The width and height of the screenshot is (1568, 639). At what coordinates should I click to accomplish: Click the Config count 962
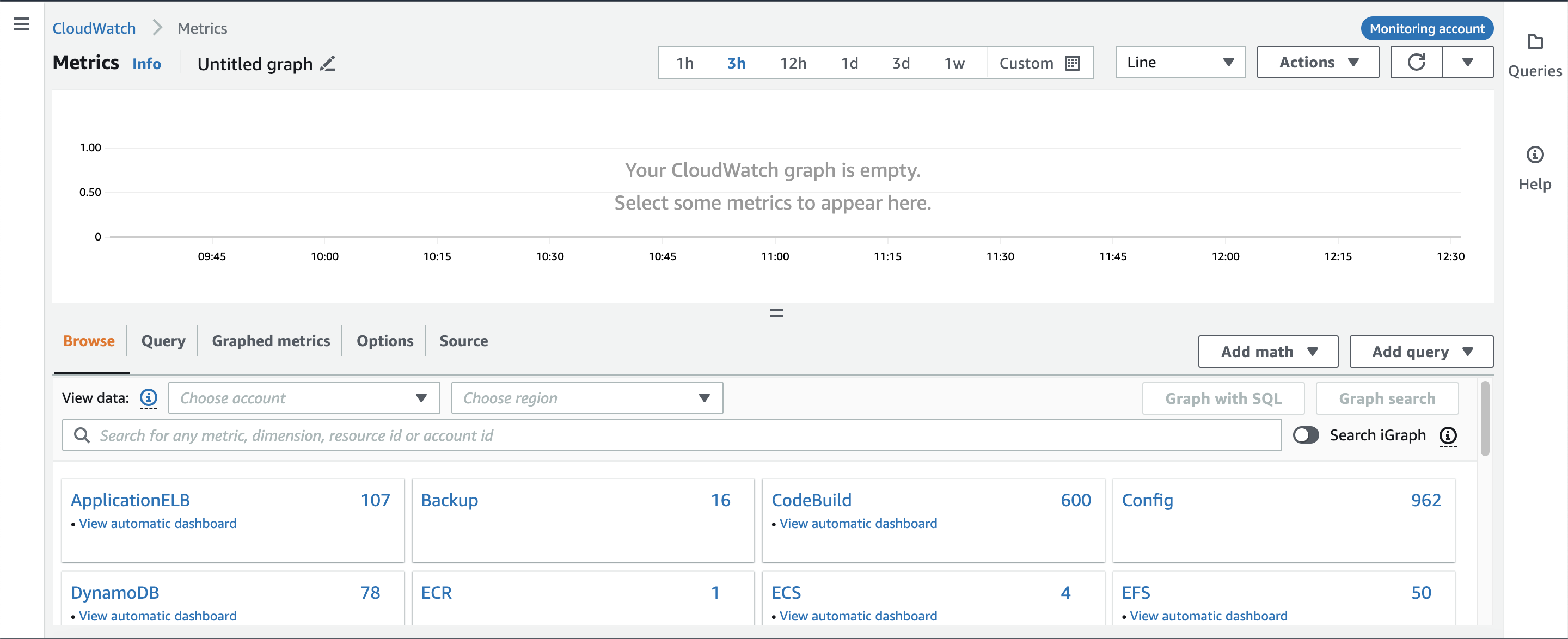pos(1425,500)
